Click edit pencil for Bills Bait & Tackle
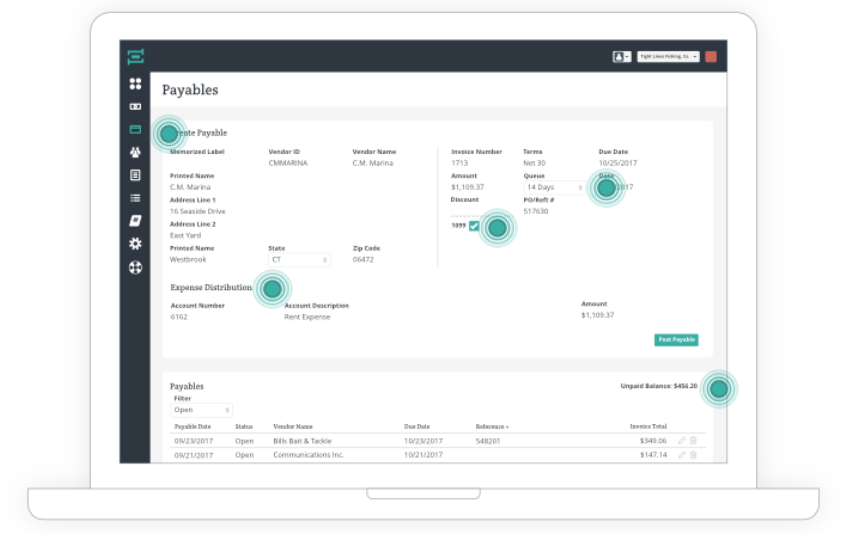Screen dimensions: 847x534 tap(682, 441)
